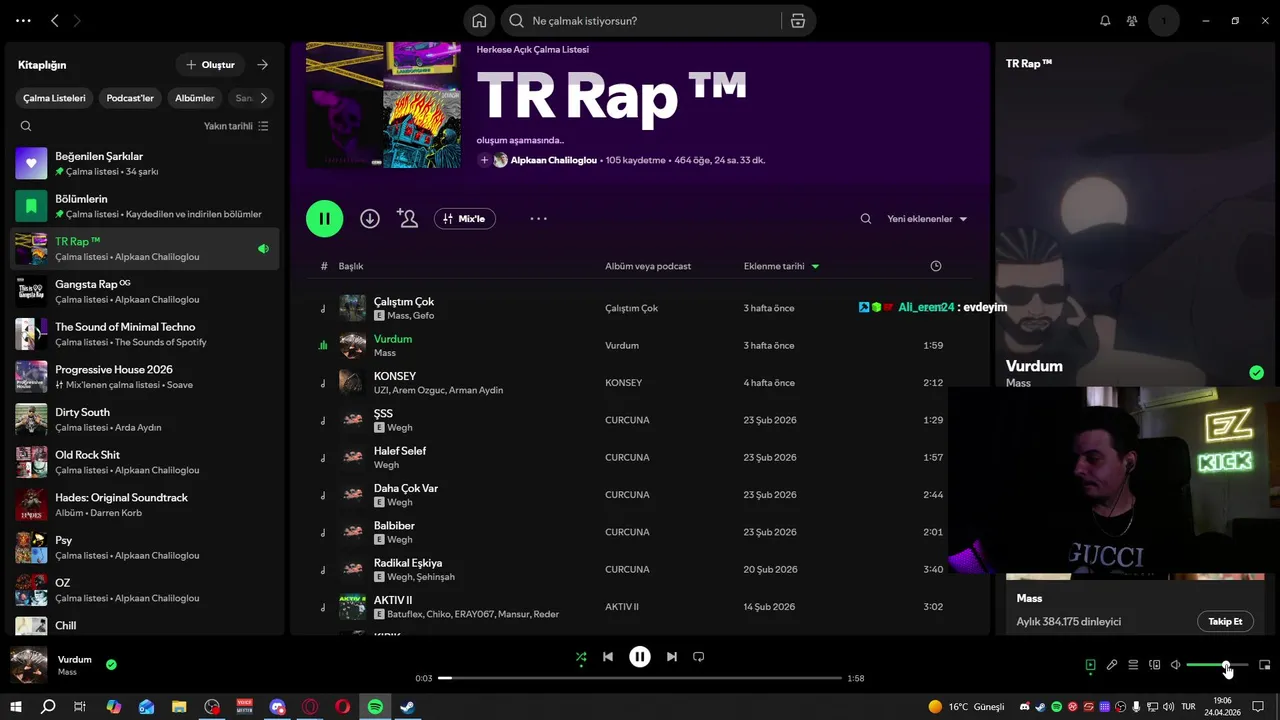Open Progressive House 2026 playlist
This screenshot has height=720, width=1280.
point(145,376)
